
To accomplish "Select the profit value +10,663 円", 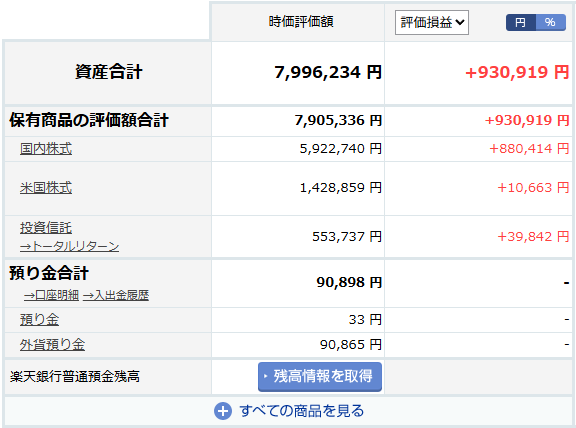I will tap(533, 188).
